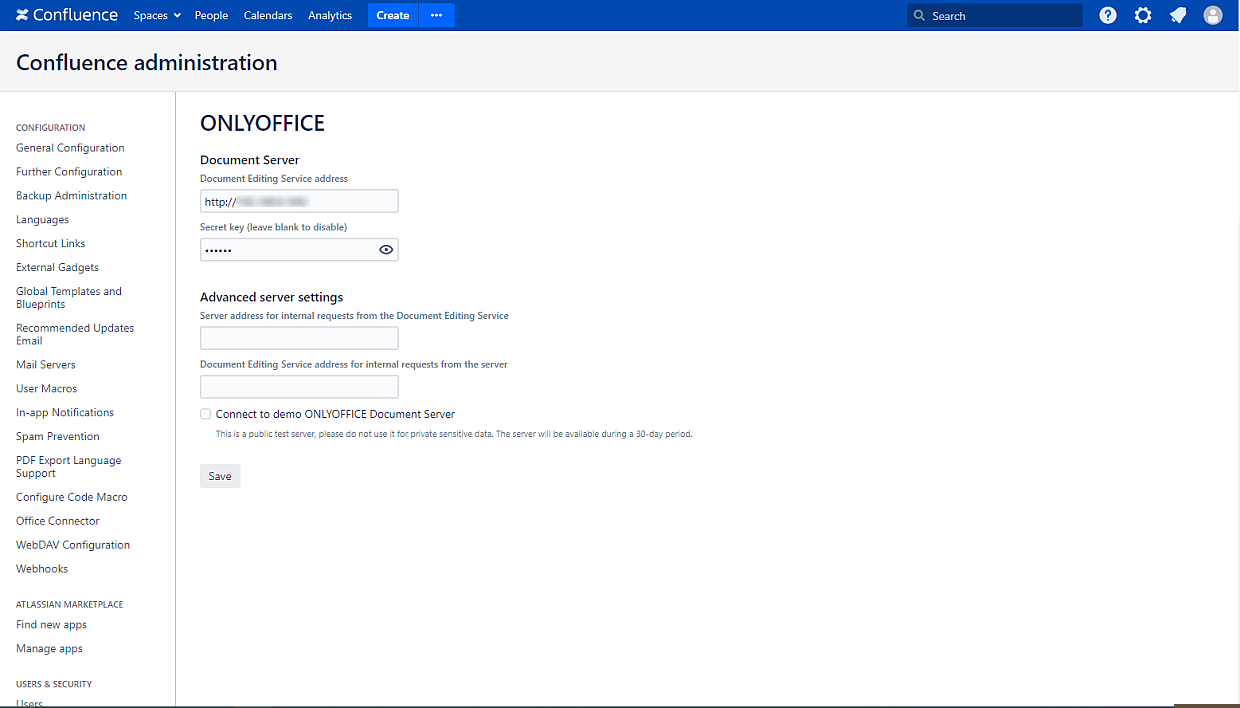The width and height of the screenshot is (1240, 708).
Task: Open Backup Administration
Action: 71,196
